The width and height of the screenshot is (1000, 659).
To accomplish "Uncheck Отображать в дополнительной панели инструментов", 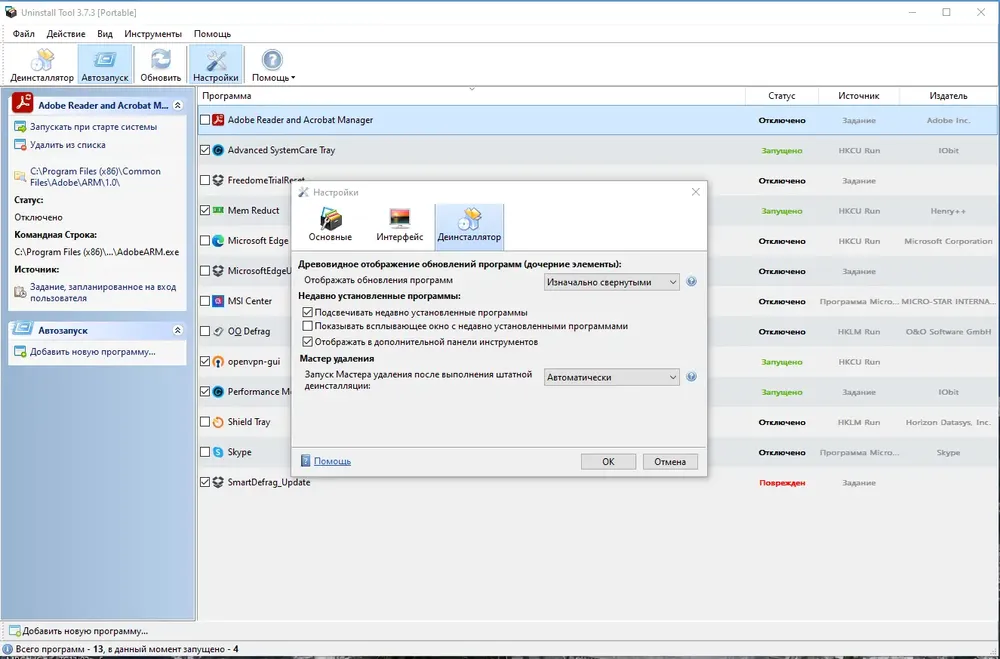I will [307, 342].
